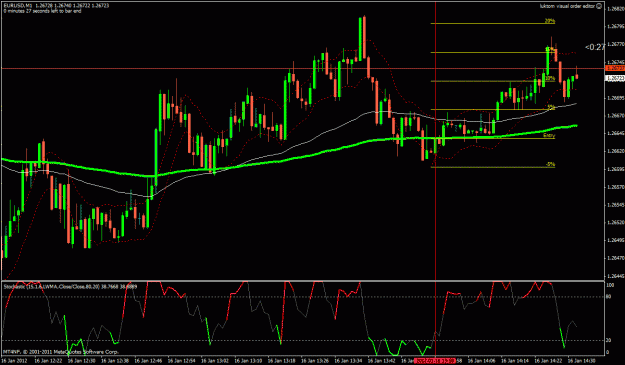Click the 80 level label on stochastic scale
Screen dimensions: 625x365
[609, 297]
